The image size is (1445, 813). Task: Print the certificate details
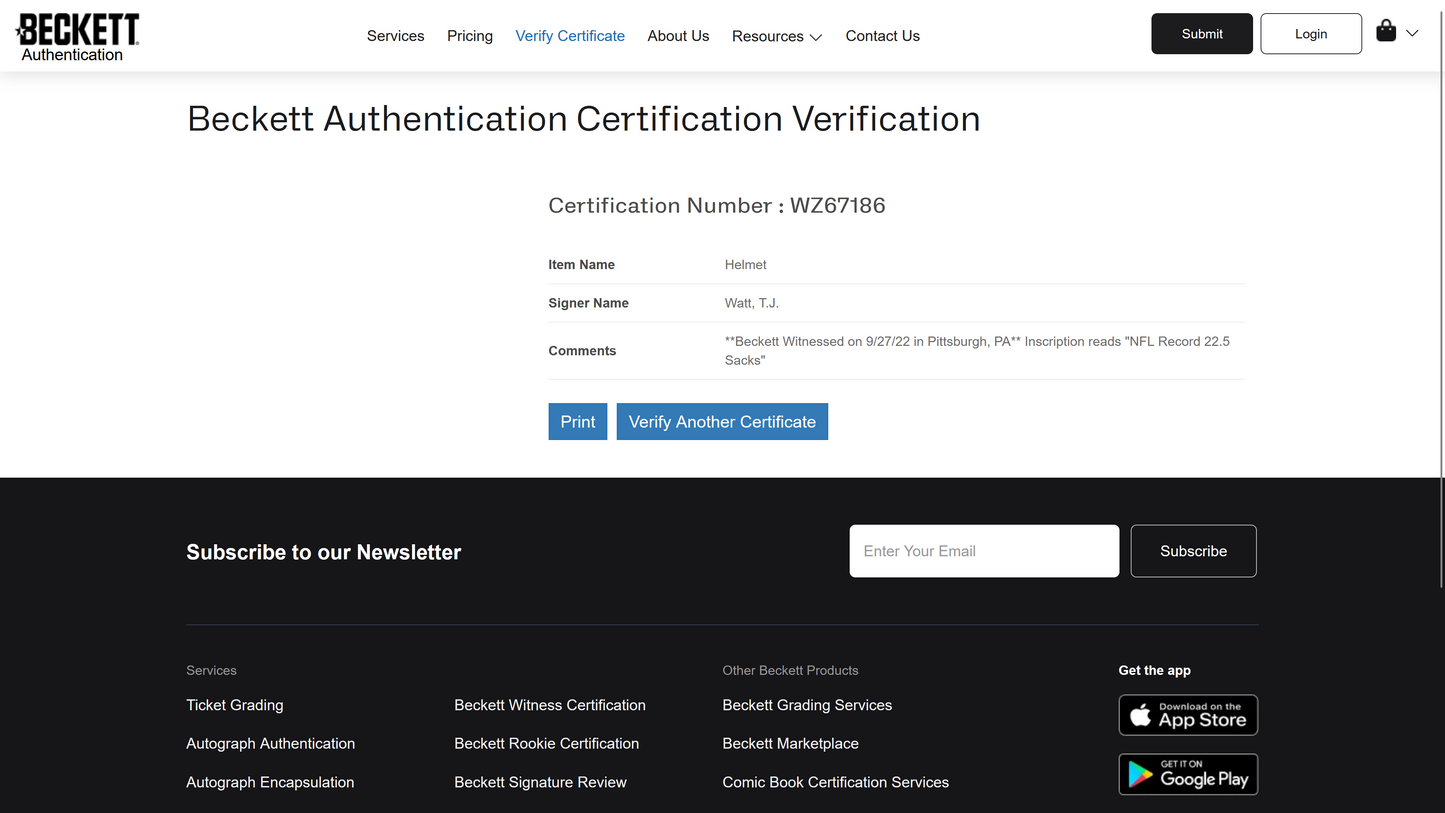pos(578,421)
